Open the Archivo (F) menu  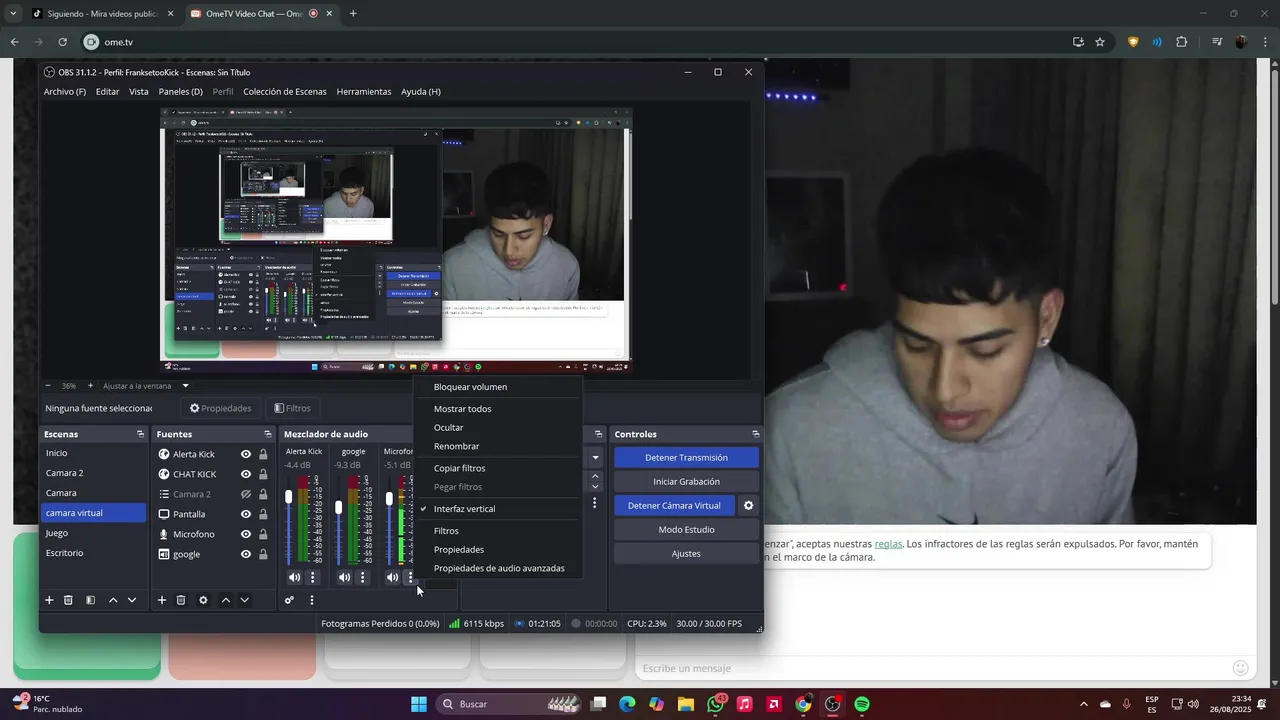[x=65, y=91]
